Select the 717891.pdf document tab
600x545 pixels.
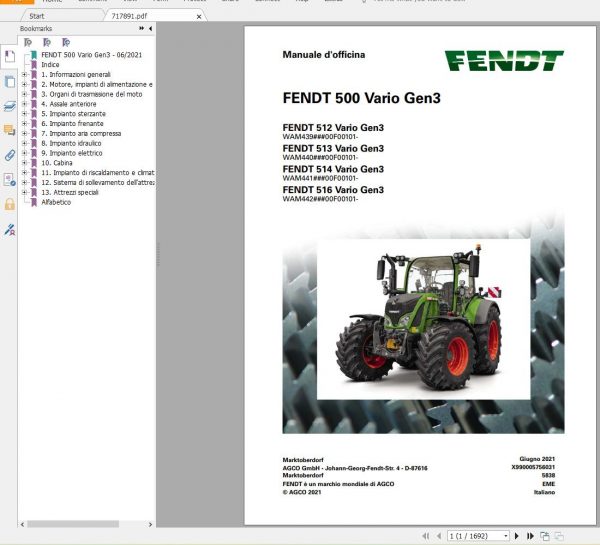[x=129, y=16]
